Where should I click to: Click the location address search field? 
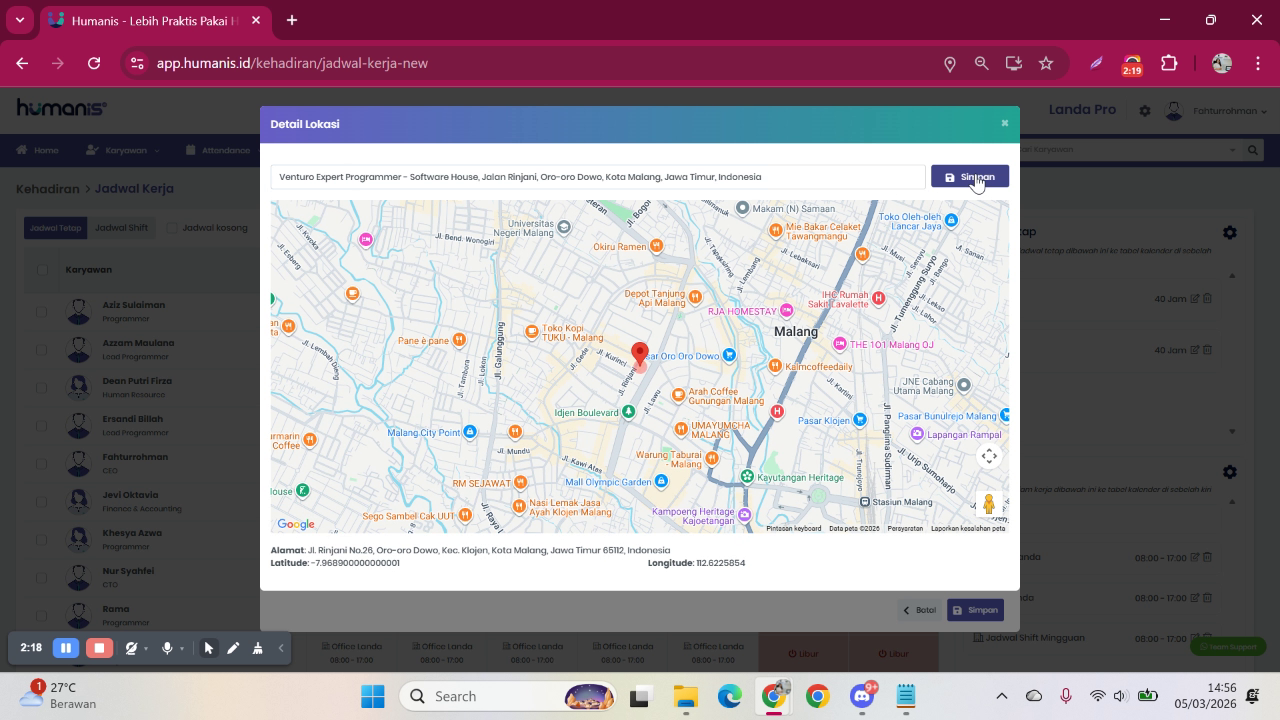tap(598, 177)
